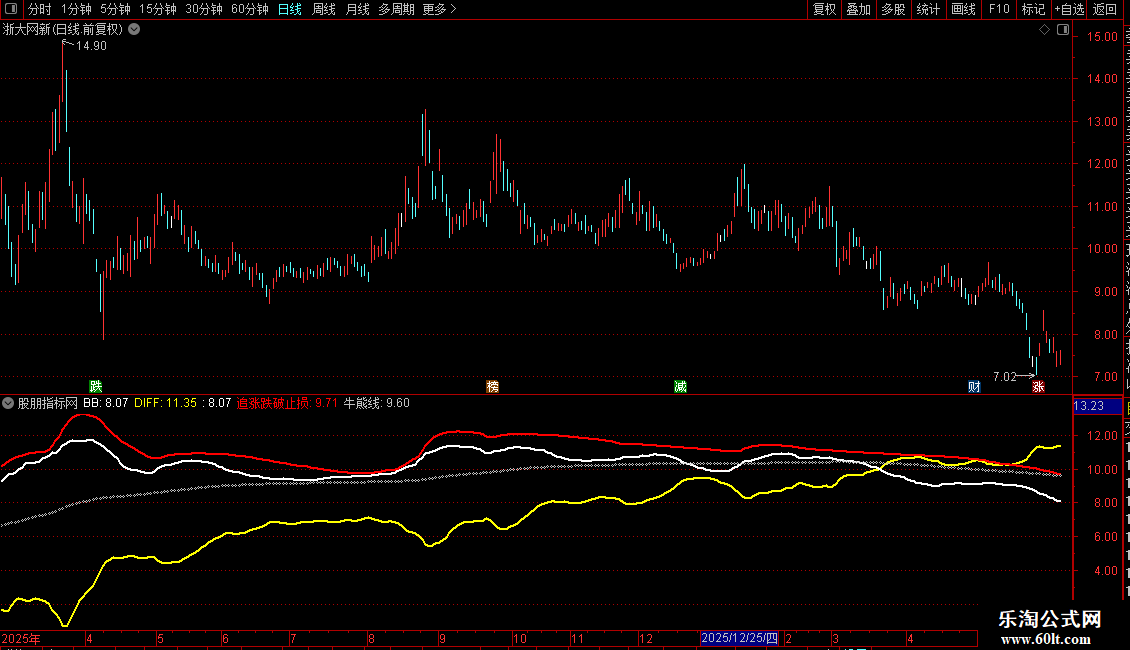The width and height of the screenshot is (1130, 650).
Task: Click the DIFF: 11.35 indicator value
Action: [165, 404]
